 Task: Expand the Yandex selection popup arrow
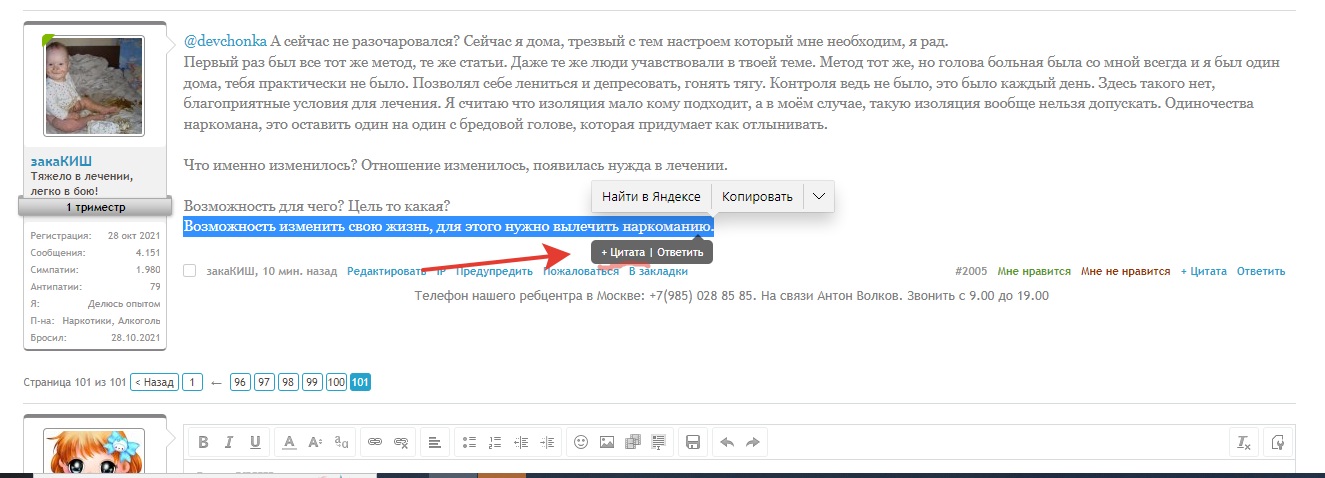[818, 197]
